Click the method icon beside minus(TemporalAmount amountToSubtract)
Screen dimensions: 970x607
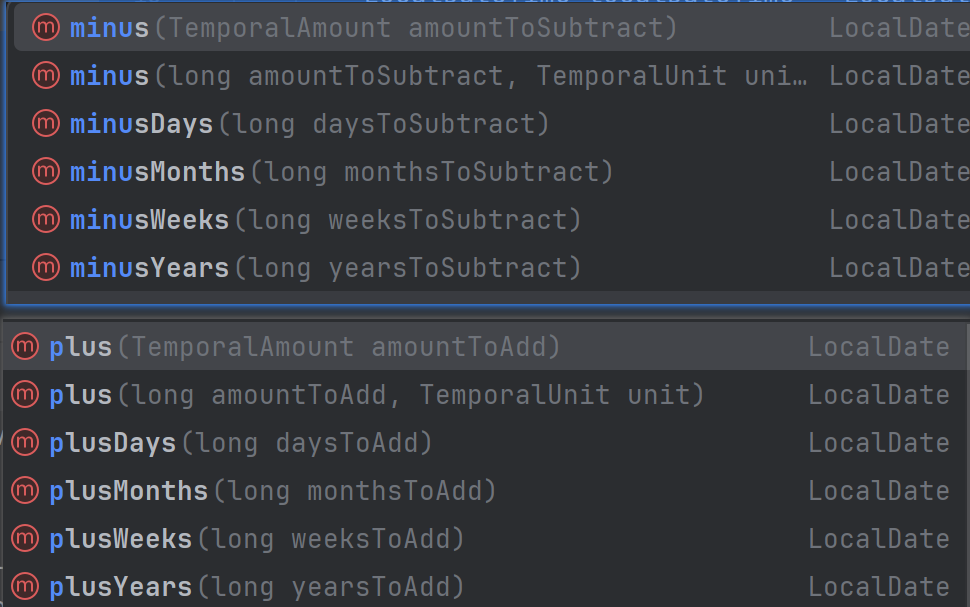pyautogui.click(x=45, y=28)
